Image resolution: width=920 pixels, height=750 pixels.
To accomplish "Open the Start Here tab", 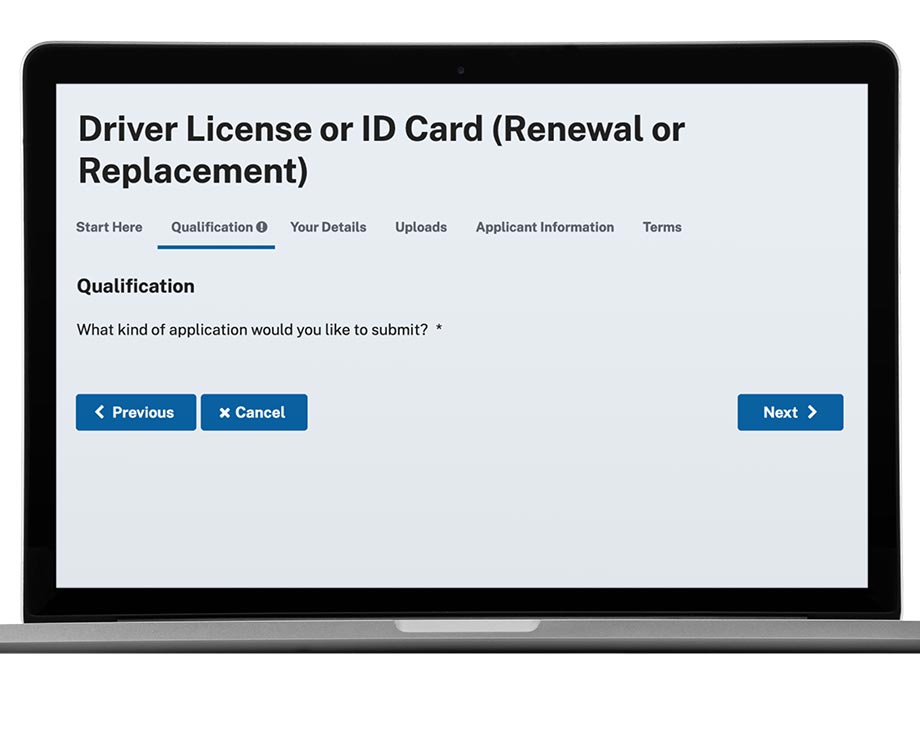I will (x=109, y=227).
